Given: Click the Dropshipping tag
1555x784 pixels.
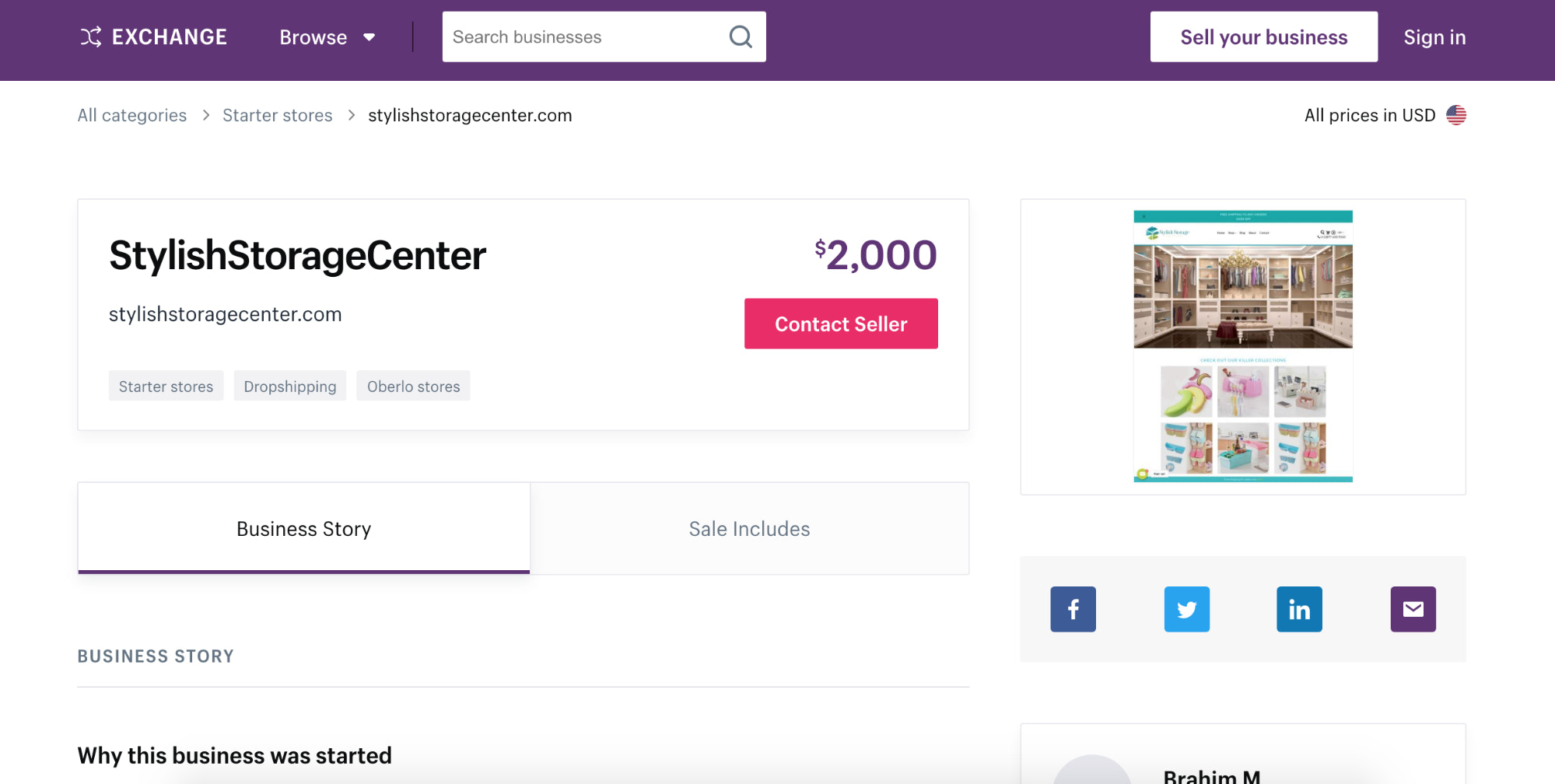Looking at the screenshot, I should click(290, 387).
